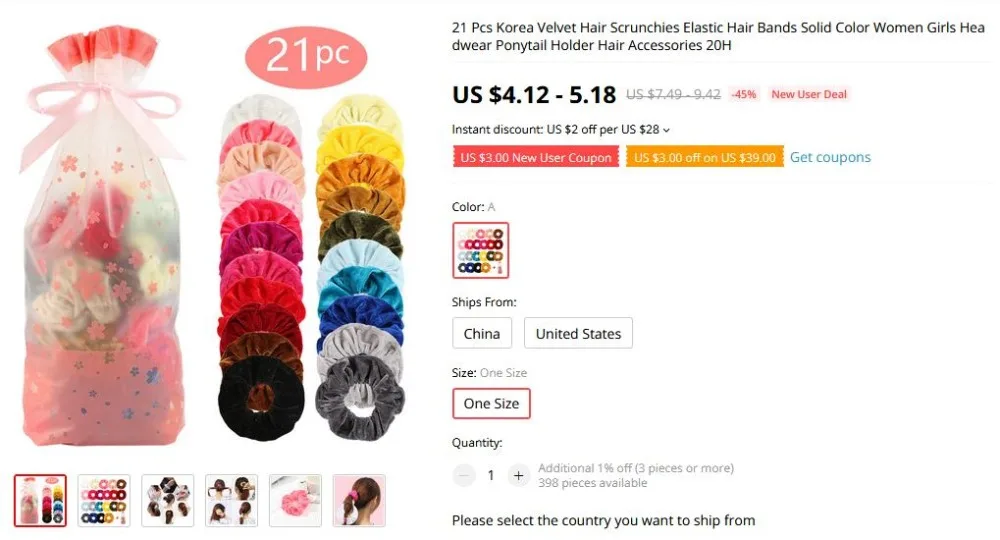Click the New User Deal tag
The image size is (1000, 540).
point(809,94)
